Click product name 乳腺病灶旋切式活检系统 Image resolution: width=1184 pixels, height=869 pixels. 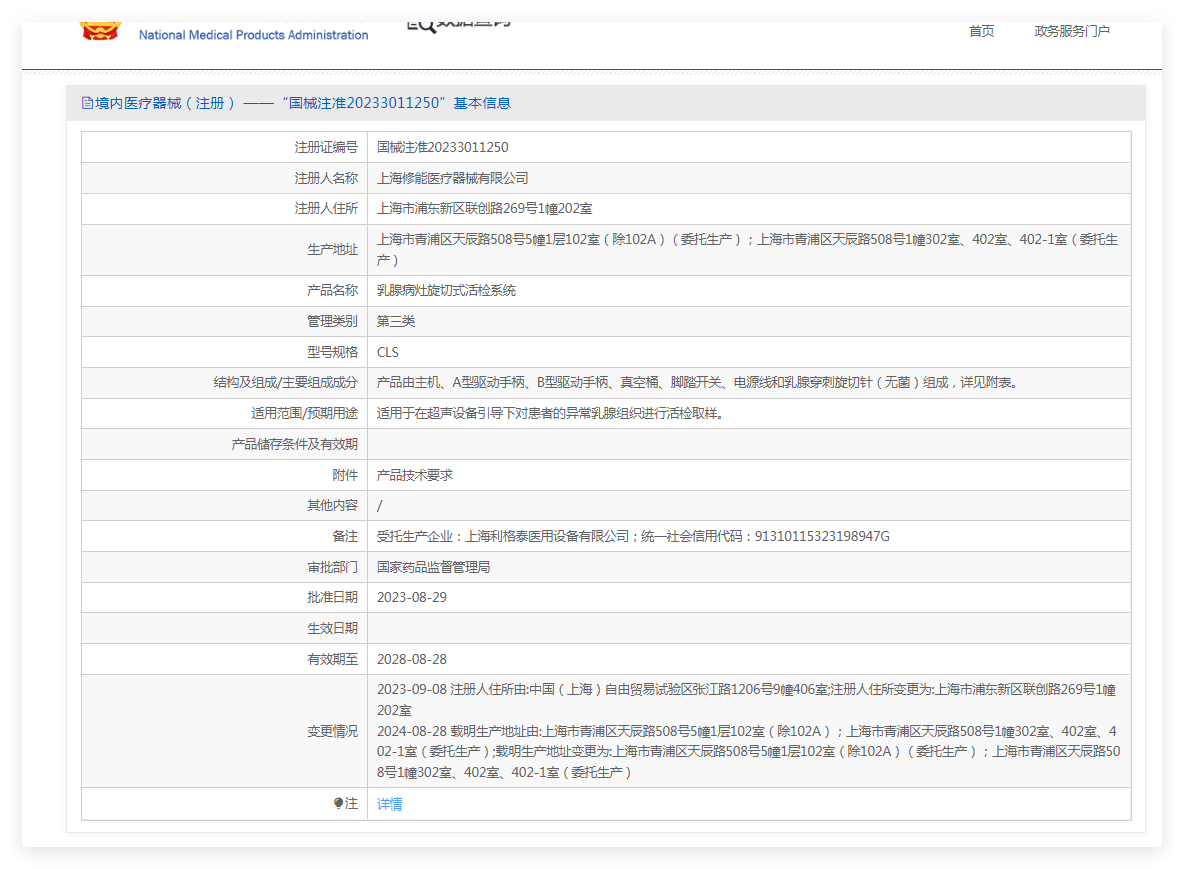(x=446, y=290)
